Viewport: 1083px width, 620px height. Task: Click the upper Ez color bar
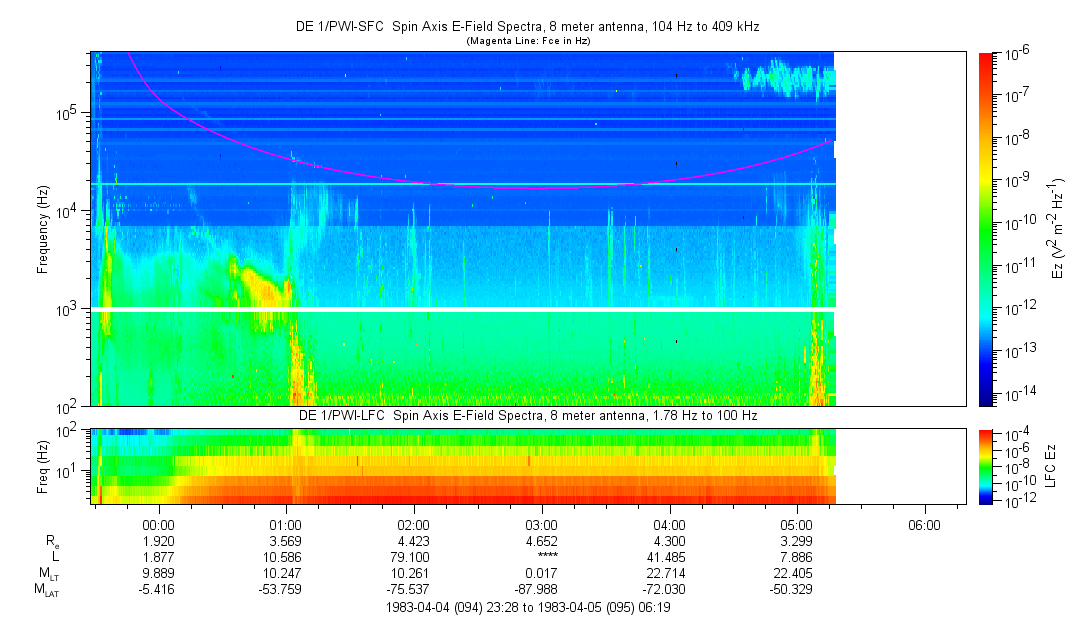(986, 229)
